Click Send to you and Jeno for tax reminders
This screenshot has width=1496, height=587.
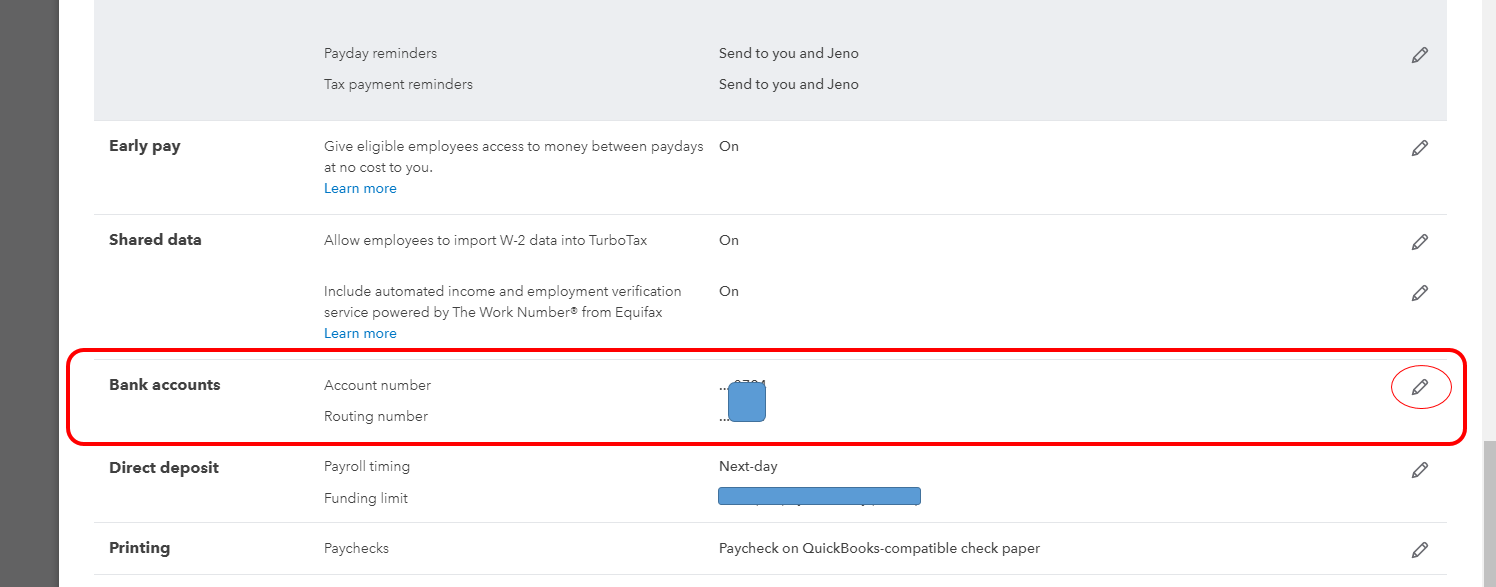[788, 84]
